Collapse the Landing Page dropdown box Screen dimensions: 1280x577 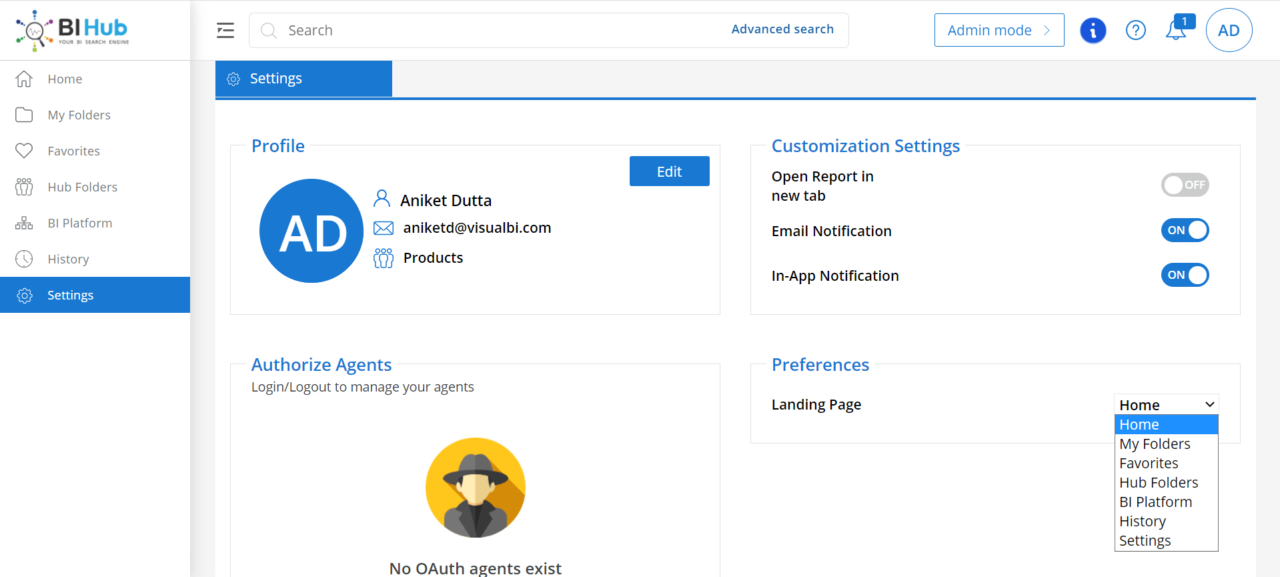pos(1167,405)
